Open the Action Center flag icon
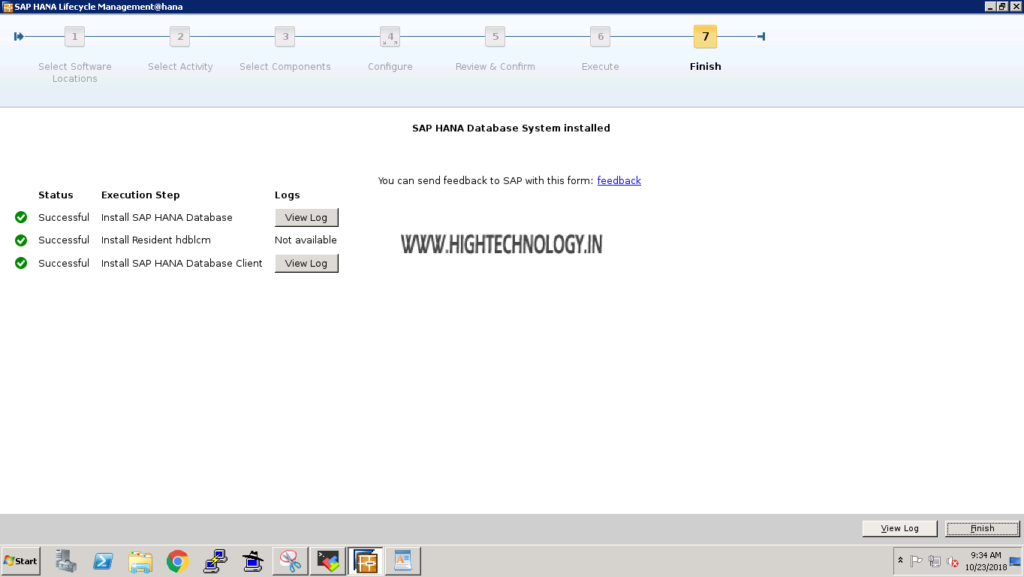1024x577 pixels. [x=916, y=561]
